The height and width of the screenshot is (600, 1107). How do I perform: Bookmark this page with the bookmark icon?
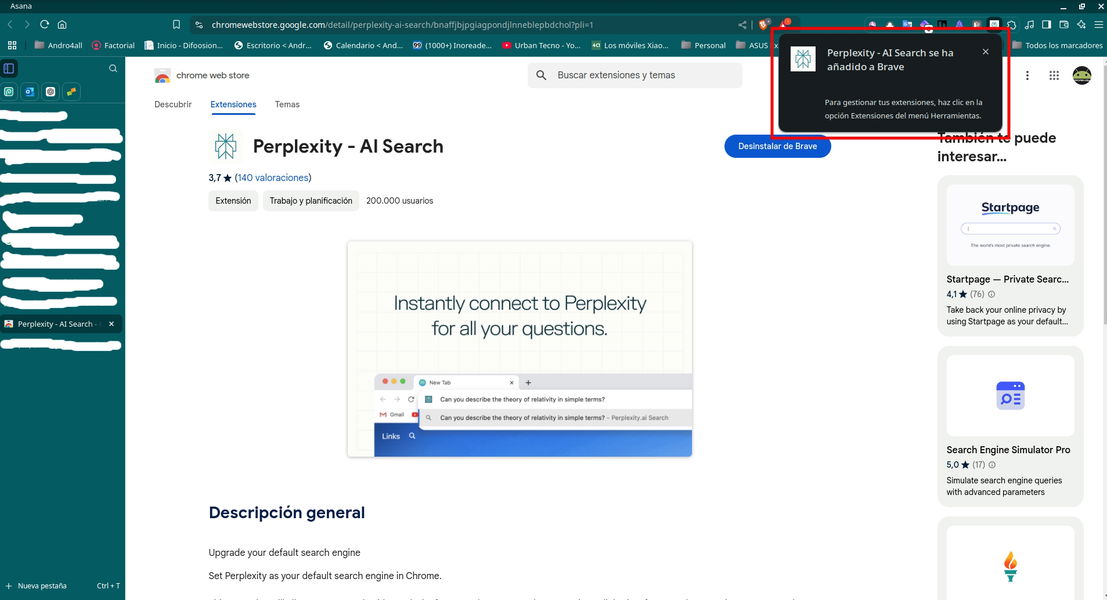click(176, 25)
